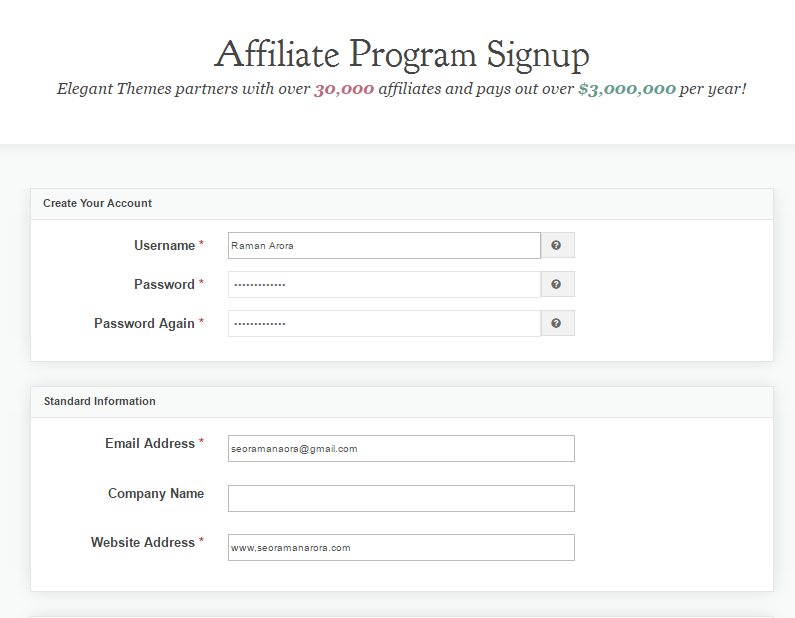Select the Password Again label
This screenshot has width=795, height=618.
tap(144, 323)
